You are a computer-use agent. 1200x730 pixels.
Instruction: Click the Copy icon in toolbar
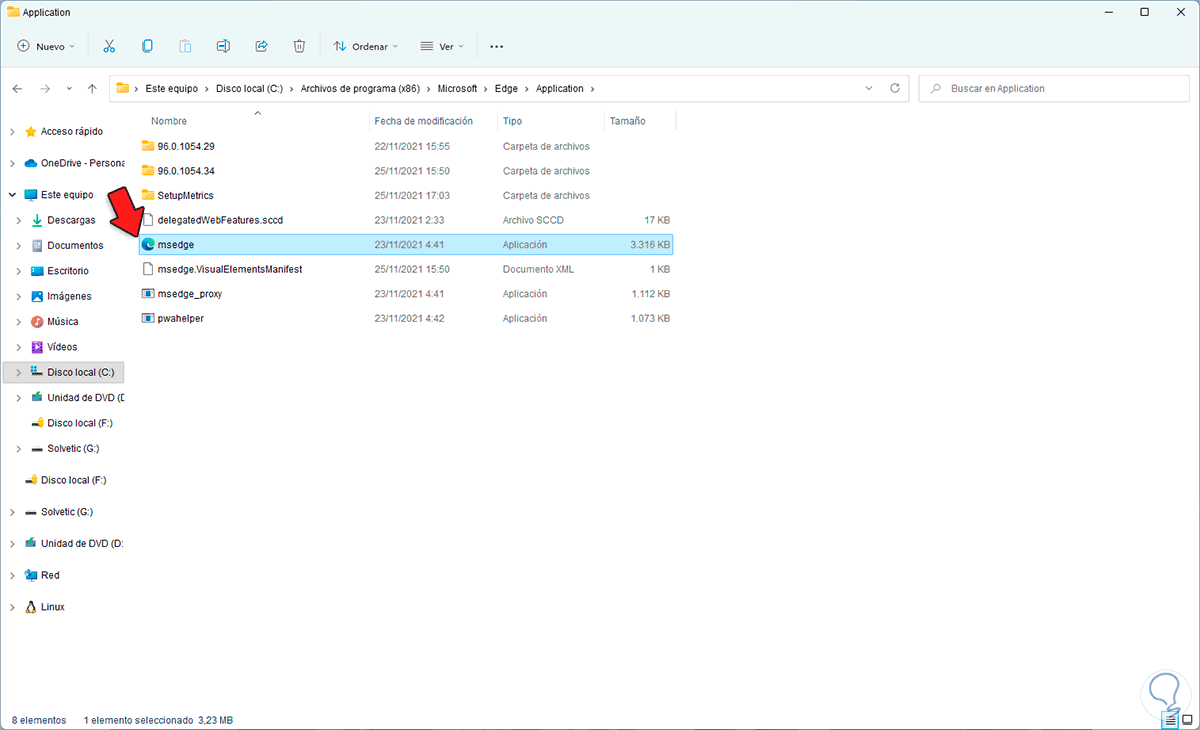pyautogui.click(x=147, y=46)
